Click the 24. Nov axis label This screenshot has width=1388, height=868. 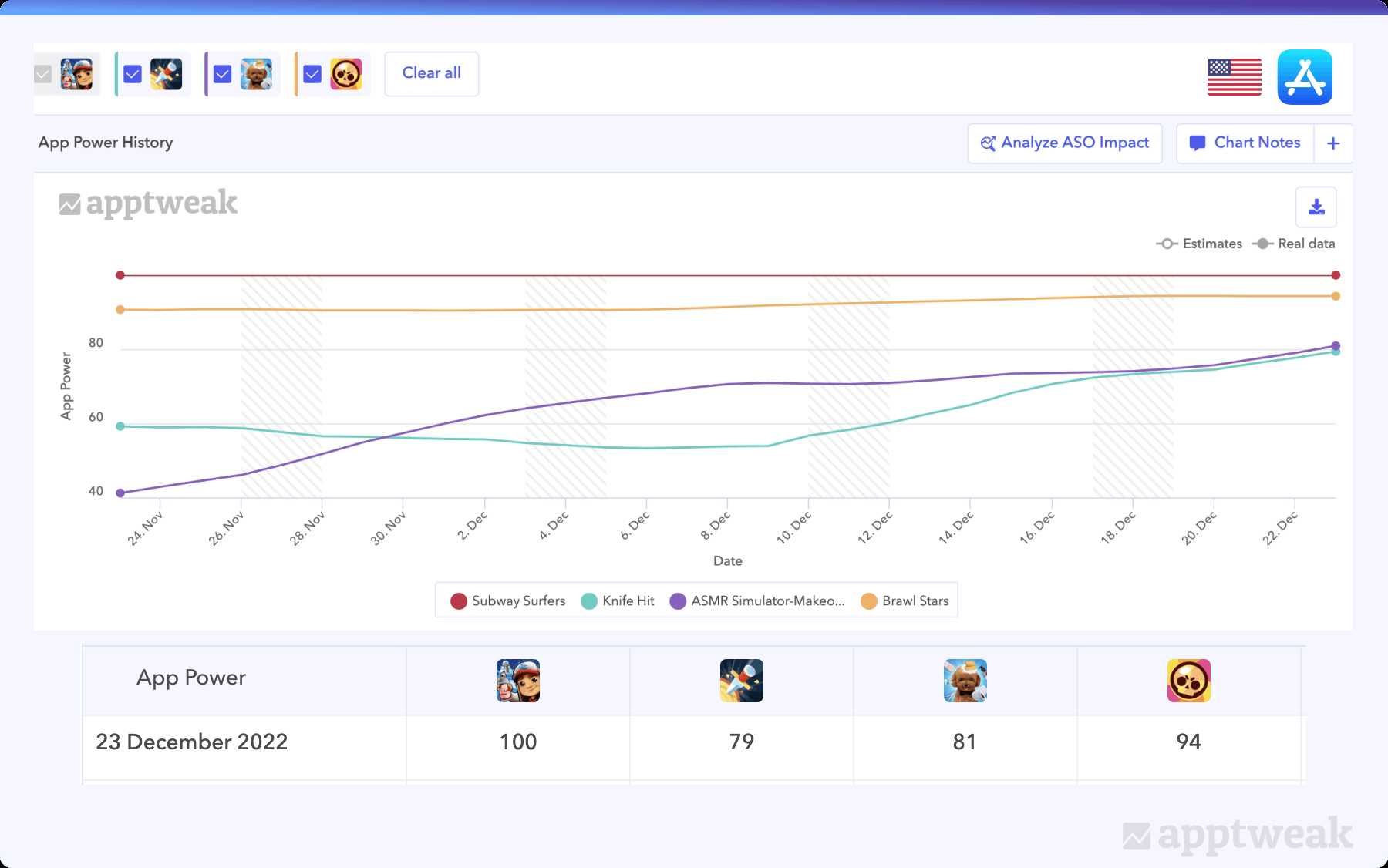[145, 529]
